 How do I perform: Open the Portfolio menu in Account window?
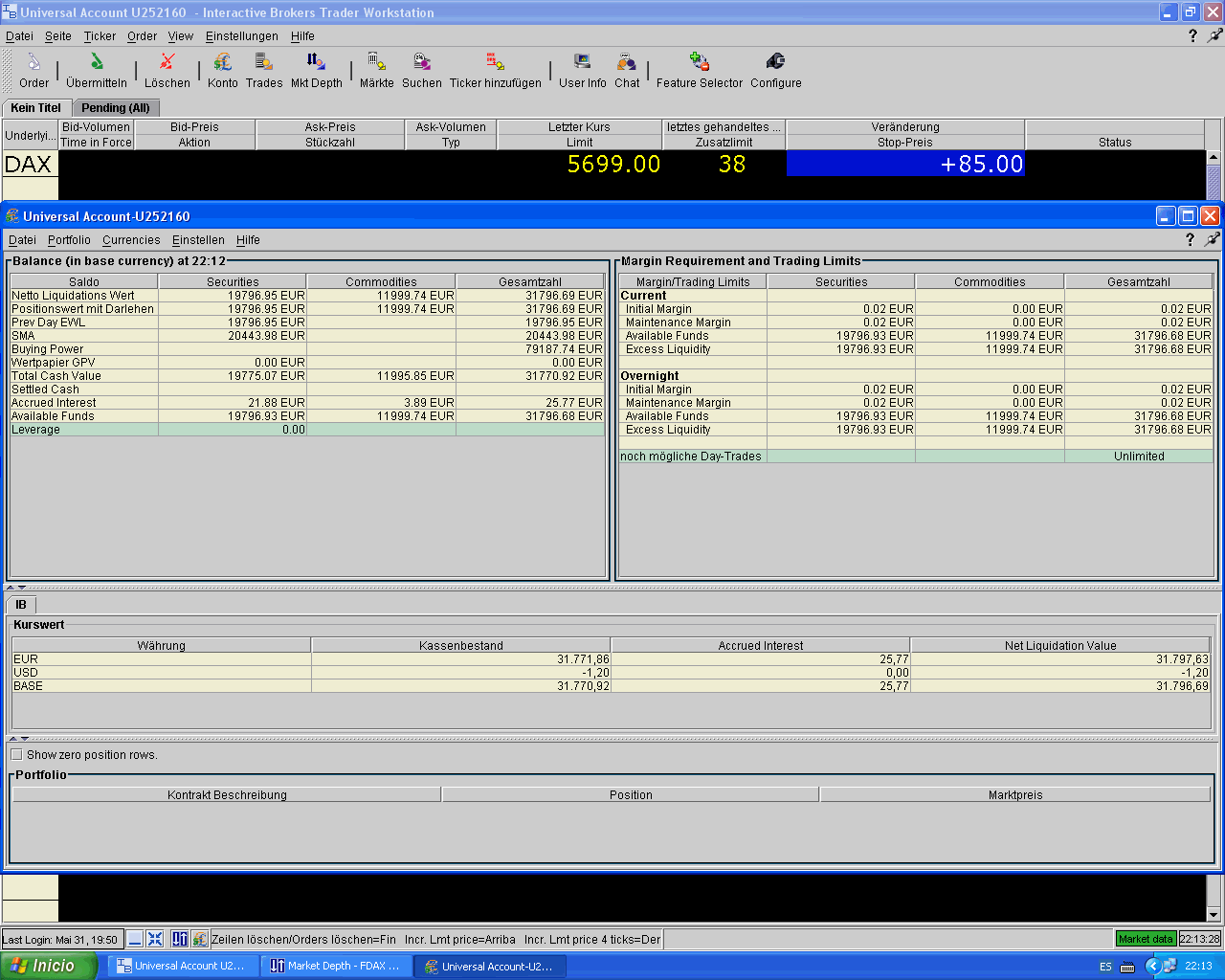(69, 239)
